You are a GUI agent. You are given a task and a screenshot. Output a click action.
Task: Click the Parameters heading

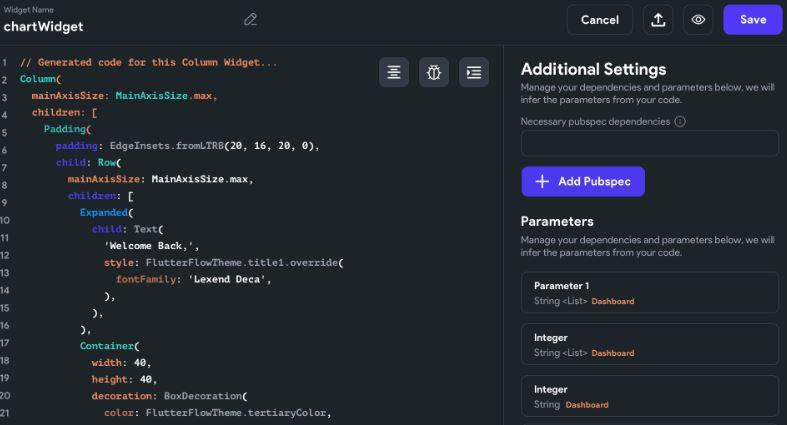tap(557, 221)
